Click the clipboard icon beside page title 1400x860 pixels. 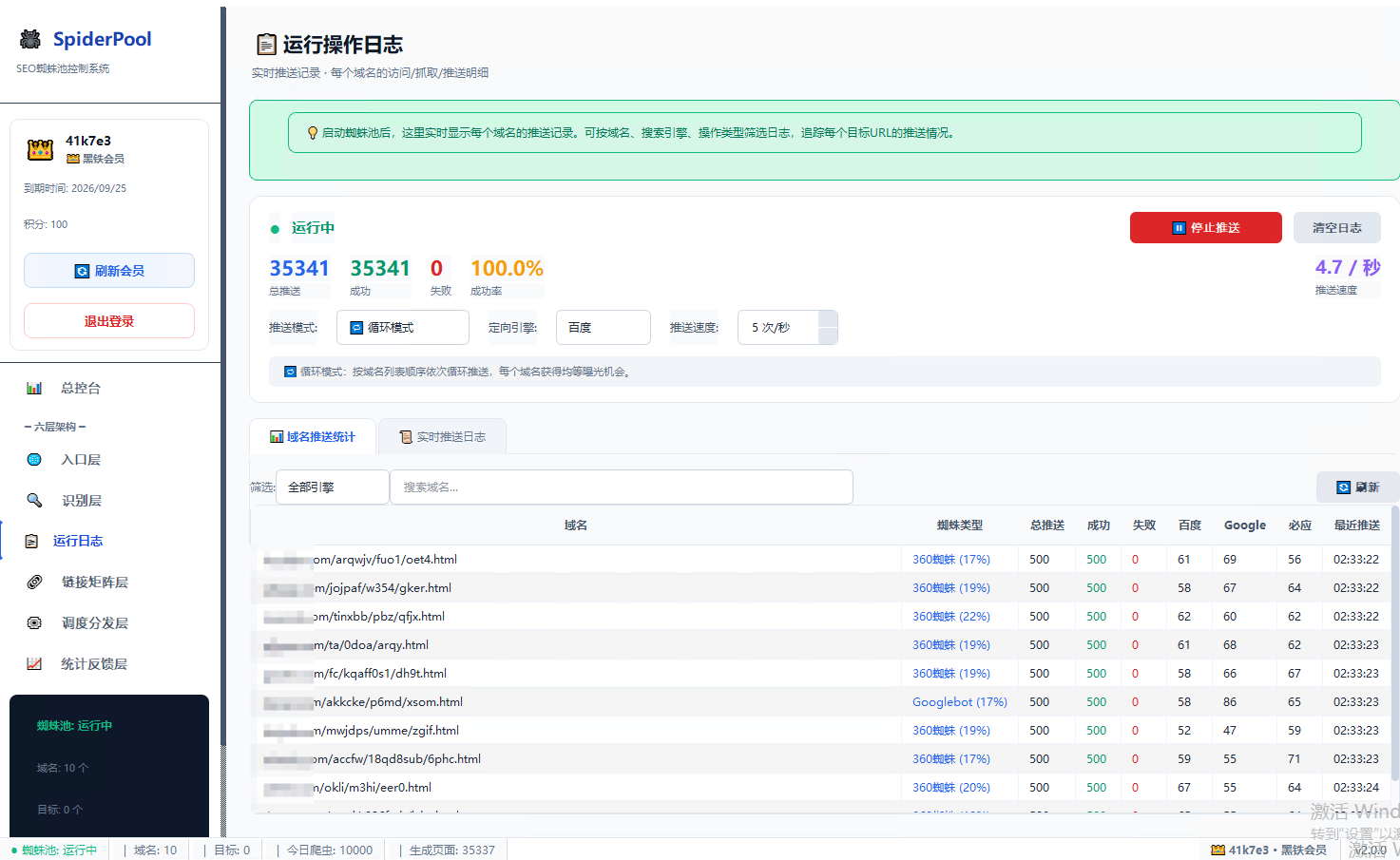[x=266, y=45]
